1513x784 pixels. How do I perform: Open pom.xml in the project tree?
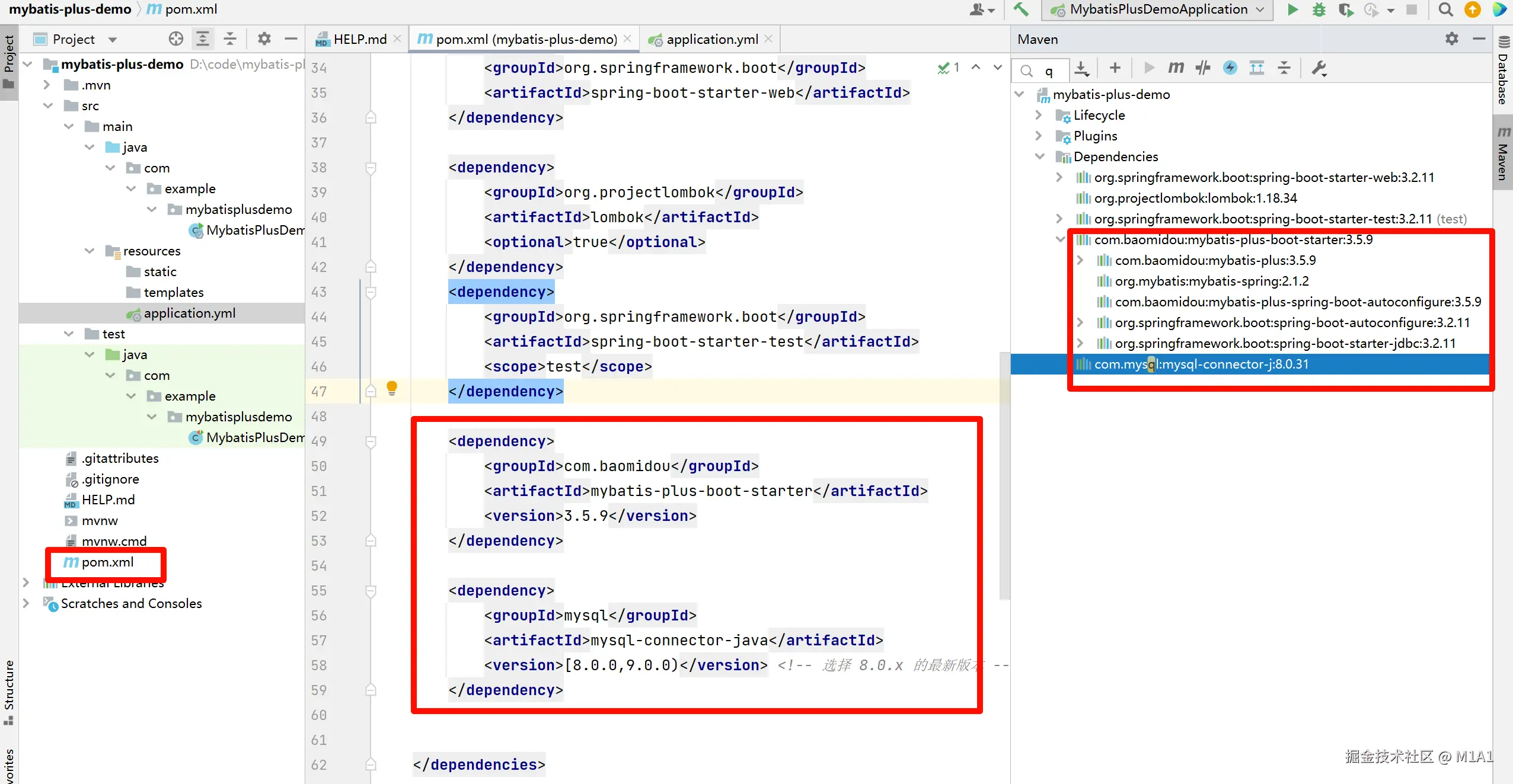click(x=107, y=562)
